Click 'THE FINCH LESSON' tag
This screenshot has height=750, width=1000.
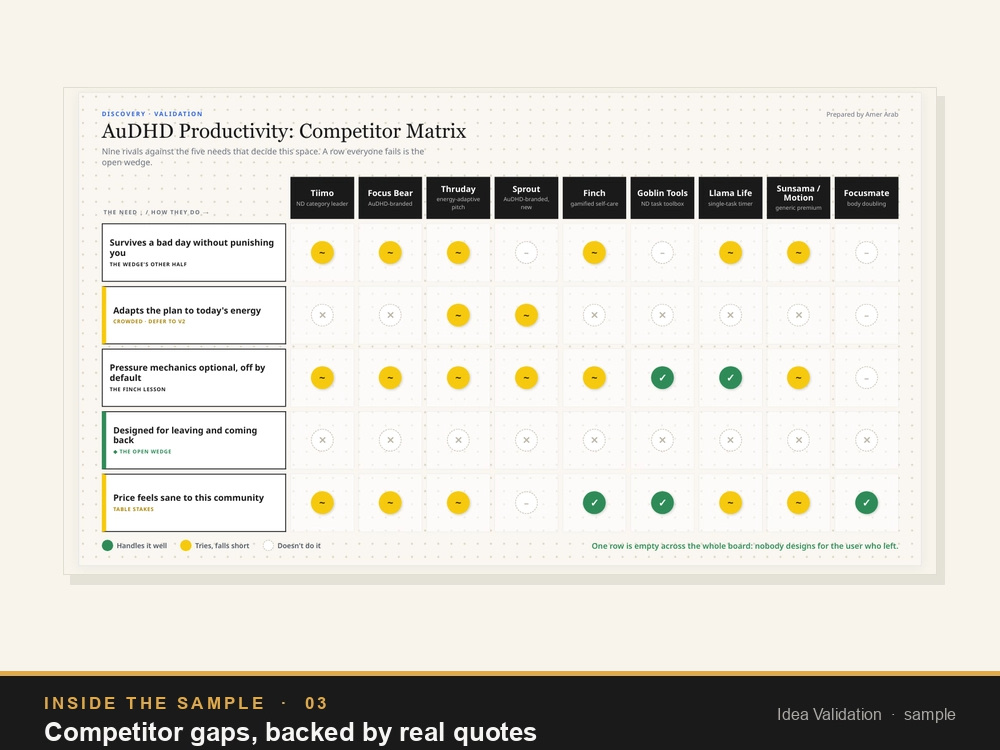point(137,389)
